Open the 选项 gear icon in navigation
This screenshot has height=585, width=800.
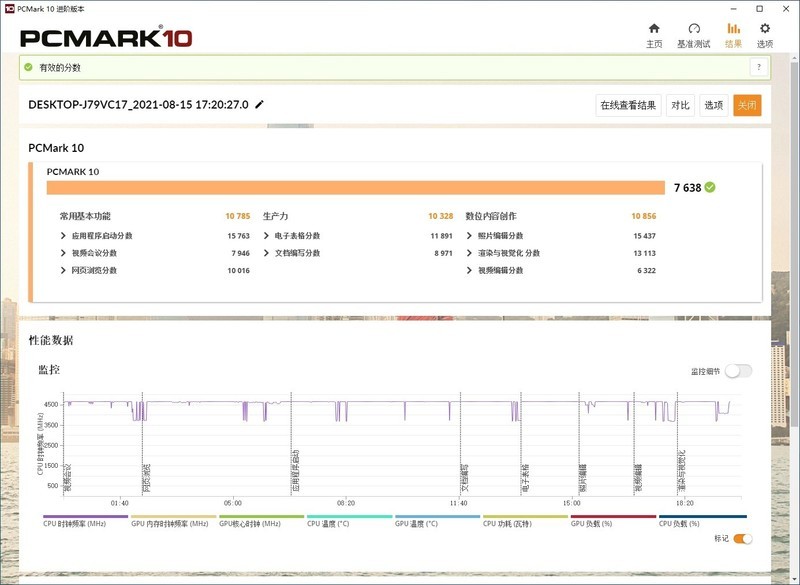[765, 29]
